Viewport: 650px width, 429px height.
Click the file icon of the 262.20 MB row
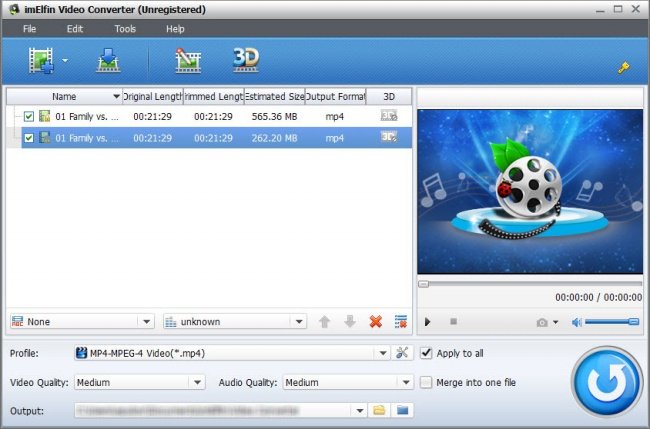point(44,137)
